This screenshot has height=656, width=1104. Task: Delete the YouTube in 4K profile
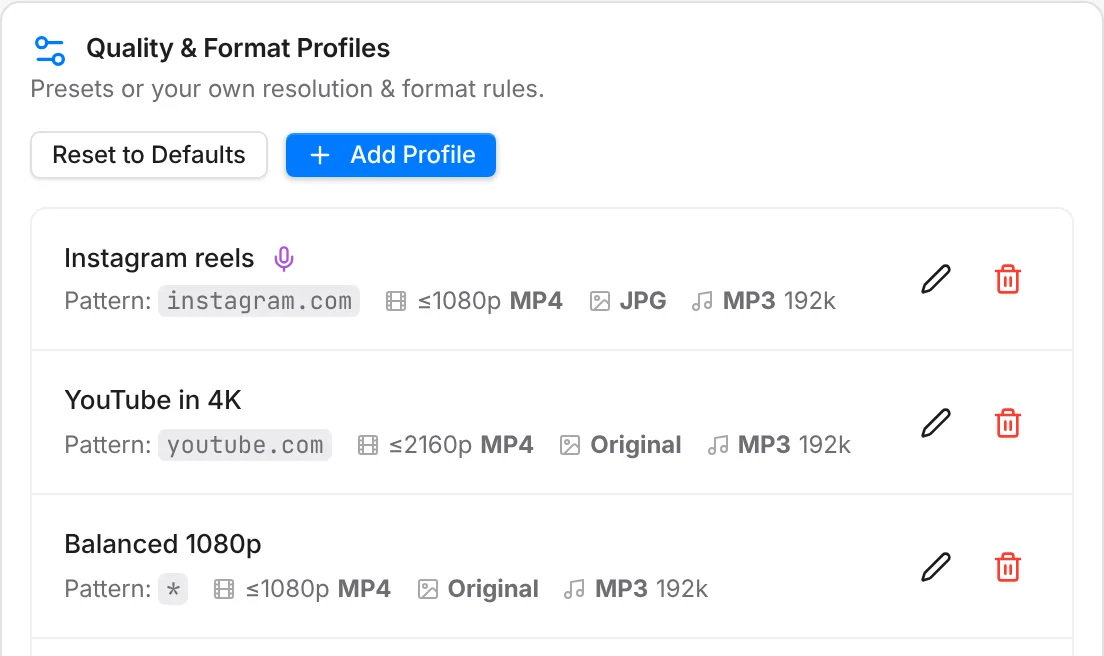click(1008, 423)
